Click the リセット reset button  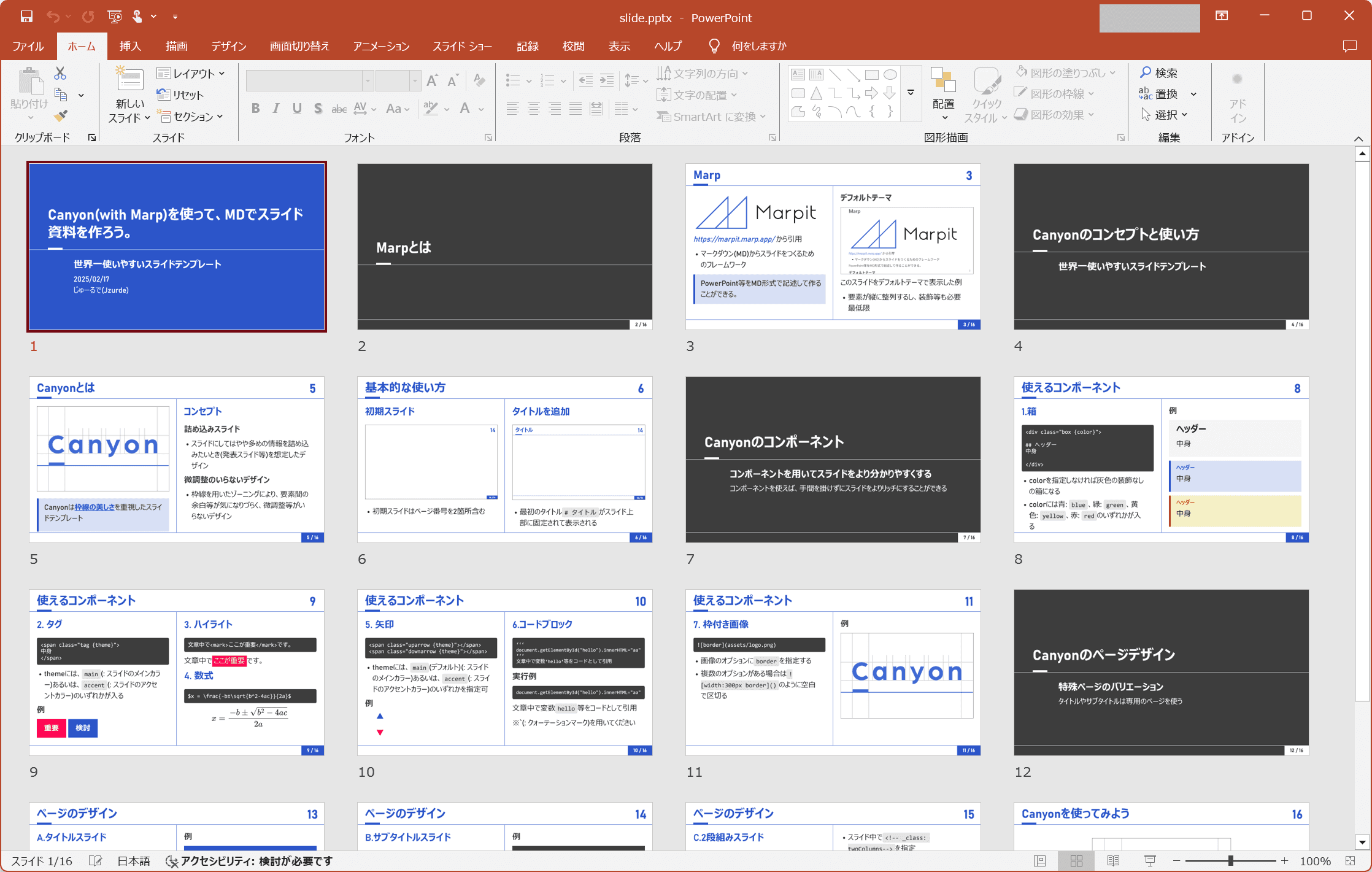tap(180, 95)
